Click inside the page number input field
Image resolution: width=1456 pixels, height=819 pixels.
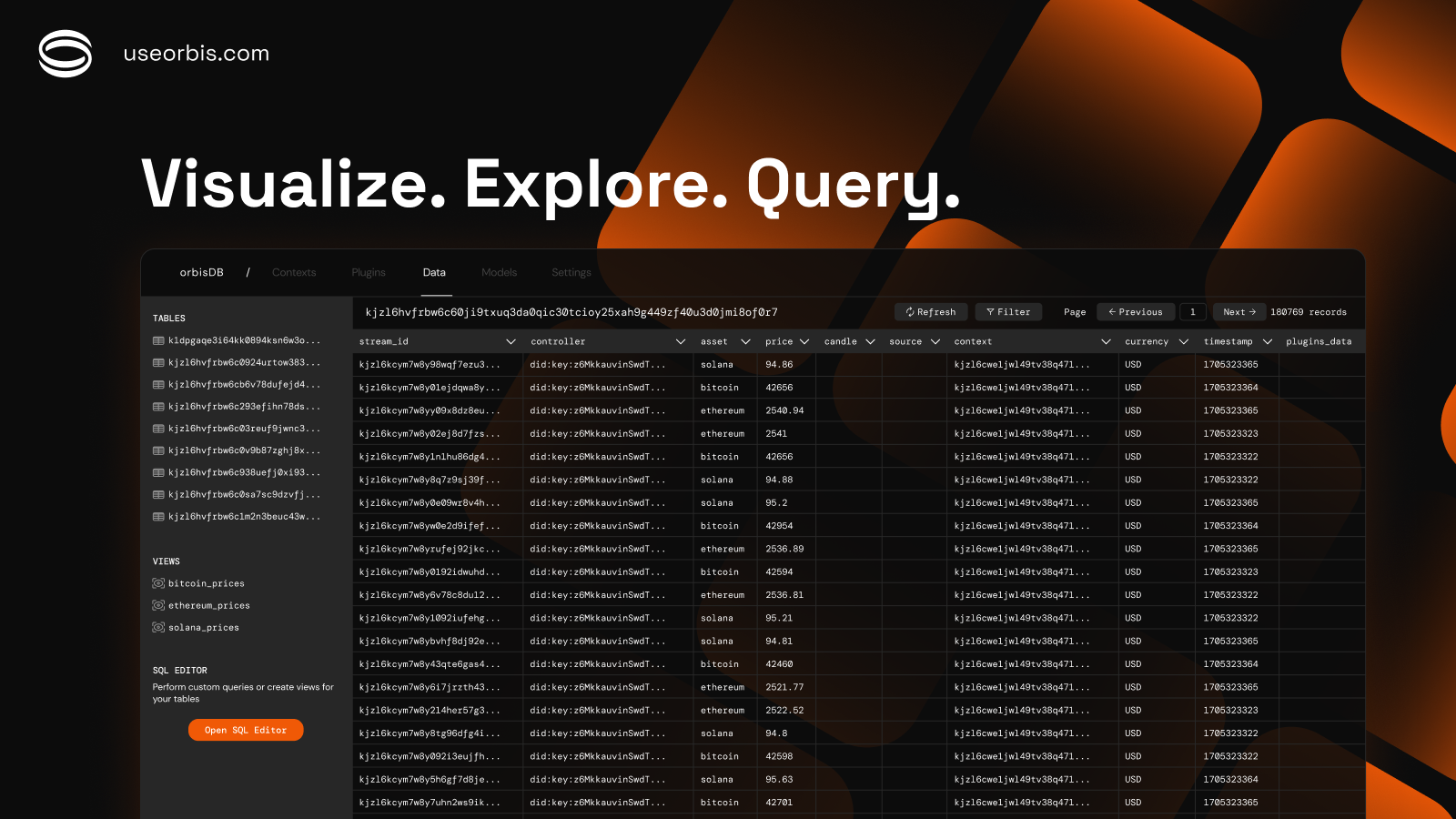(x=1192, y=311)
